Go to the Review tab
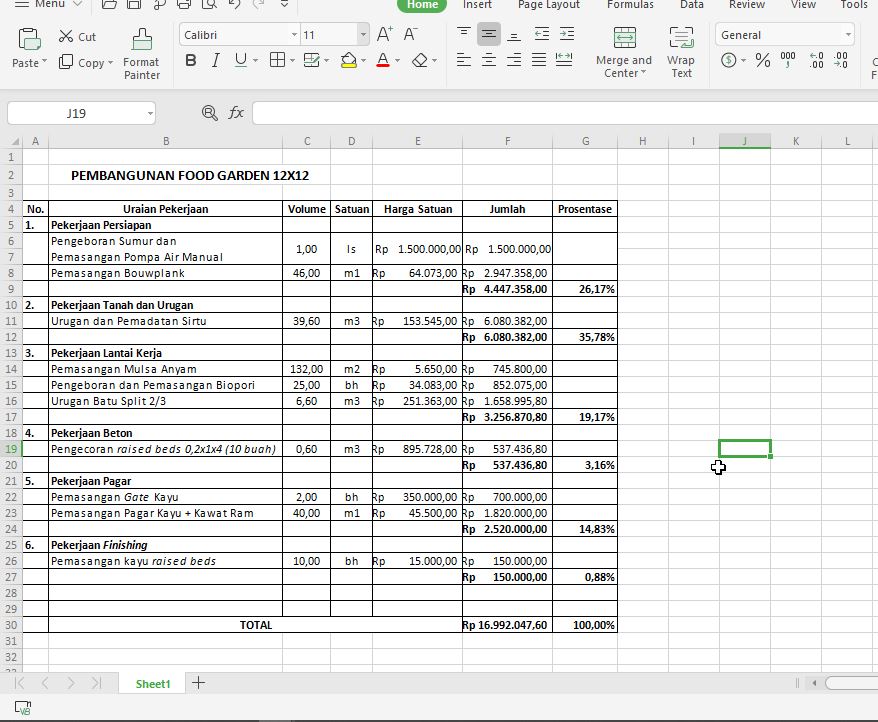The image size is (878, 722). (746, 4)
